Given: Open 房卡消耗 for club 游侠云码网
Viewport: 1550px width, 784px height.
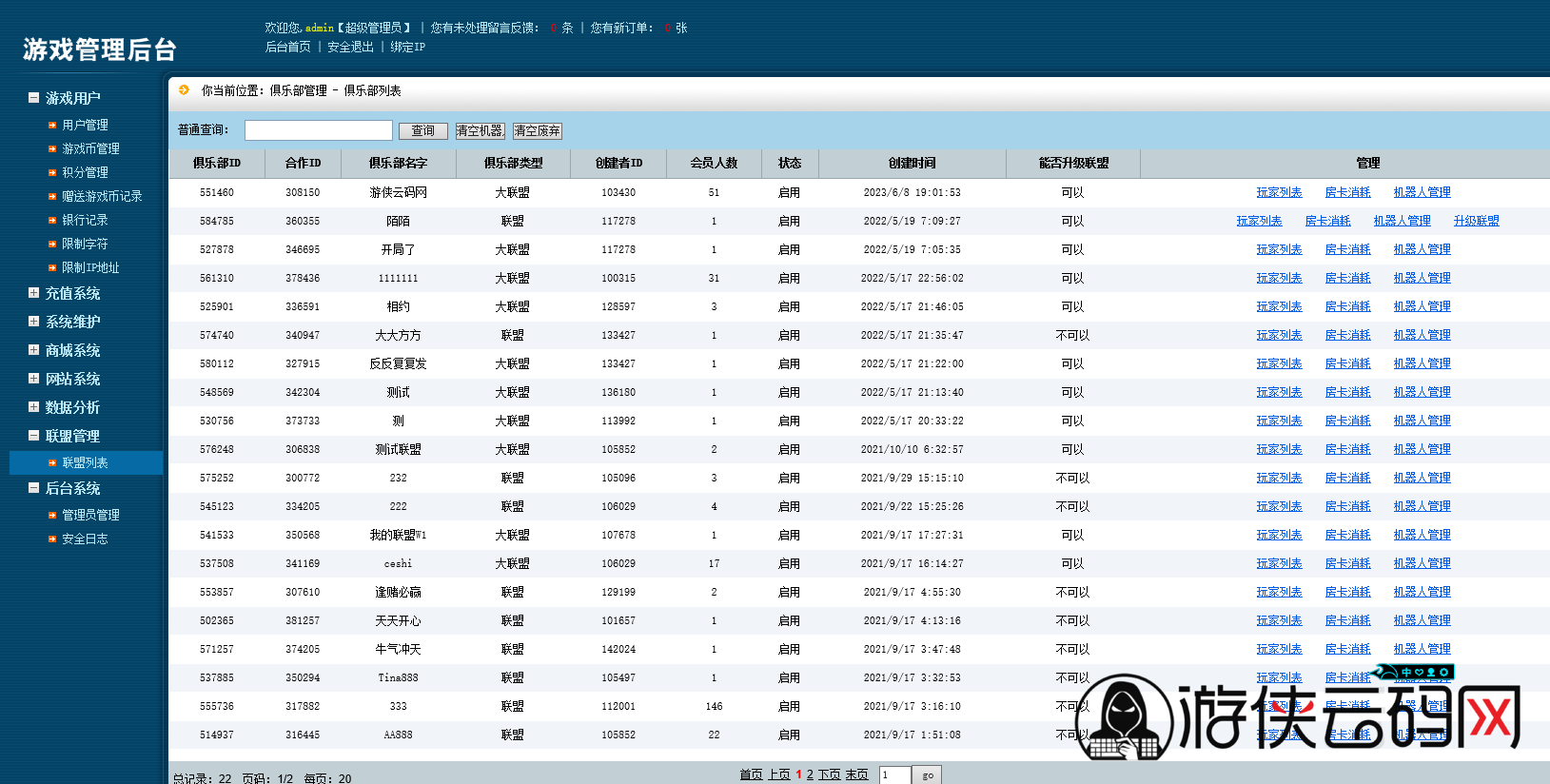Looking at the screenshot, I should (1347, 192).
